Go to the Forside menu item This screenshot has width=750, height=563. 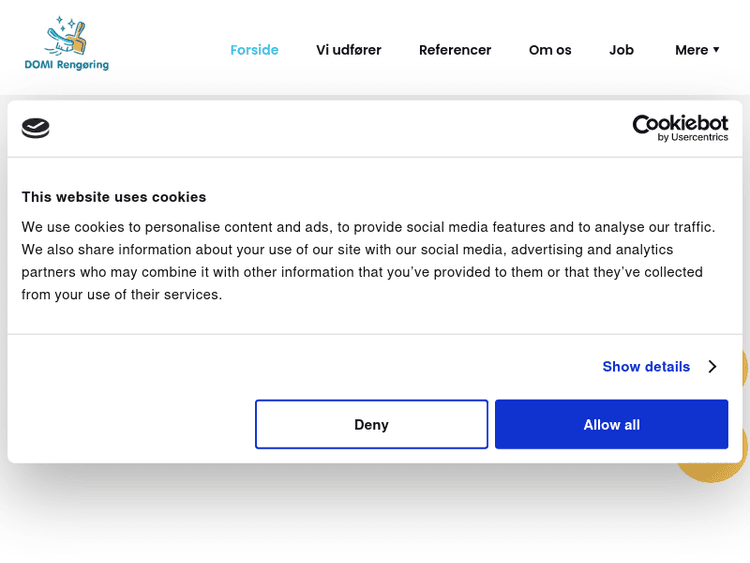coord(254,50)
